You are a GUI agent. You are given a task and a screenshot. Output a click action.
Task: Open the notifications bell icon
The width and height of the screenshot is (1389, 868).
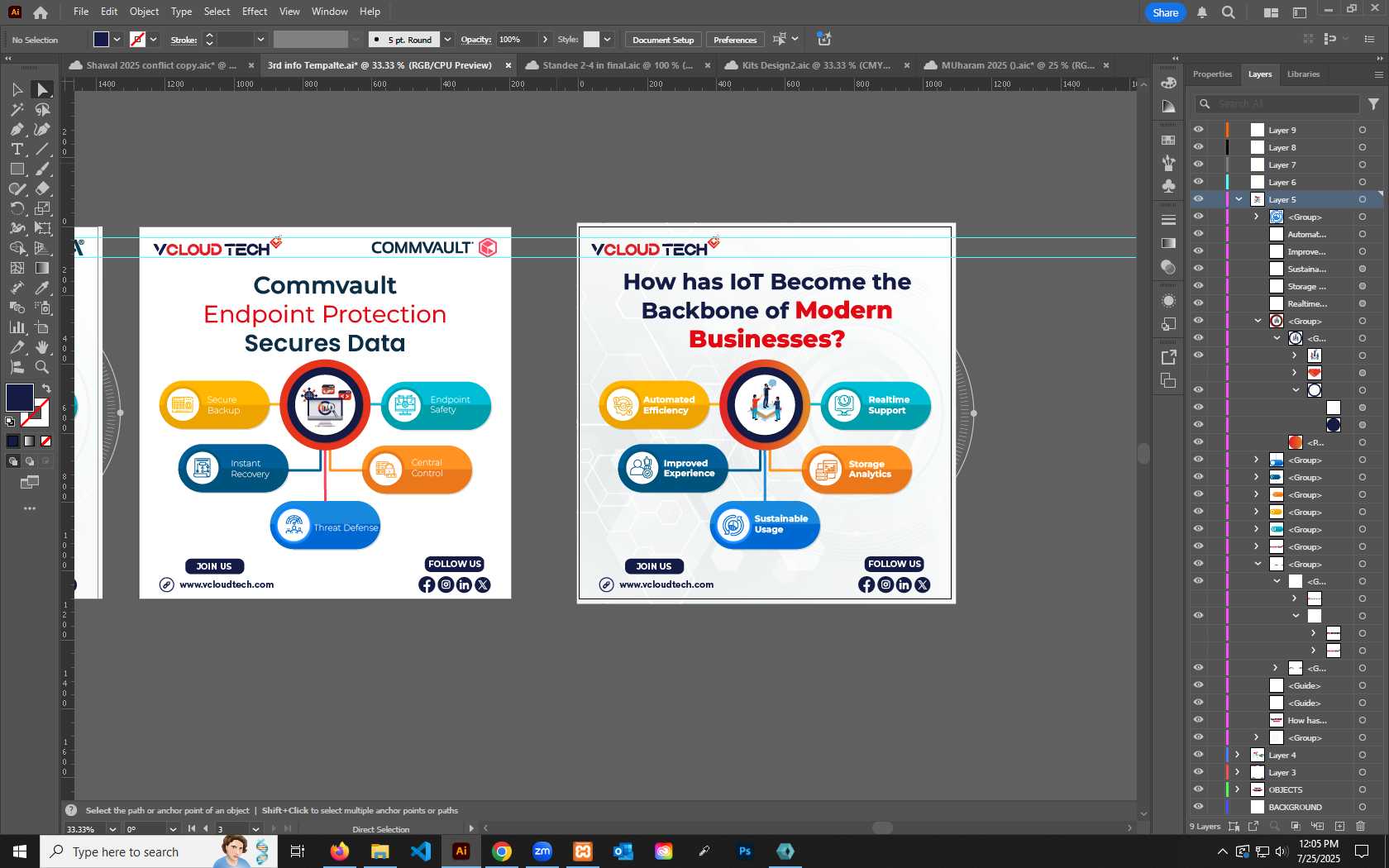(1202, 12)
